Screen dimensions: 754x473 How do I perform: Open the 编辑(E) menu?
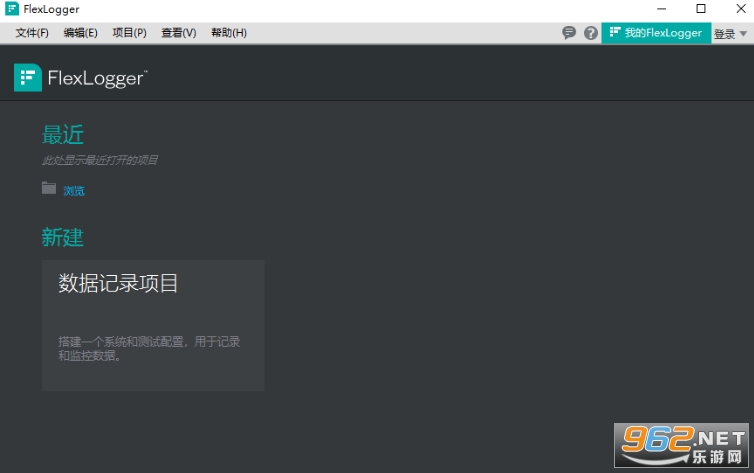pos(80,33)
